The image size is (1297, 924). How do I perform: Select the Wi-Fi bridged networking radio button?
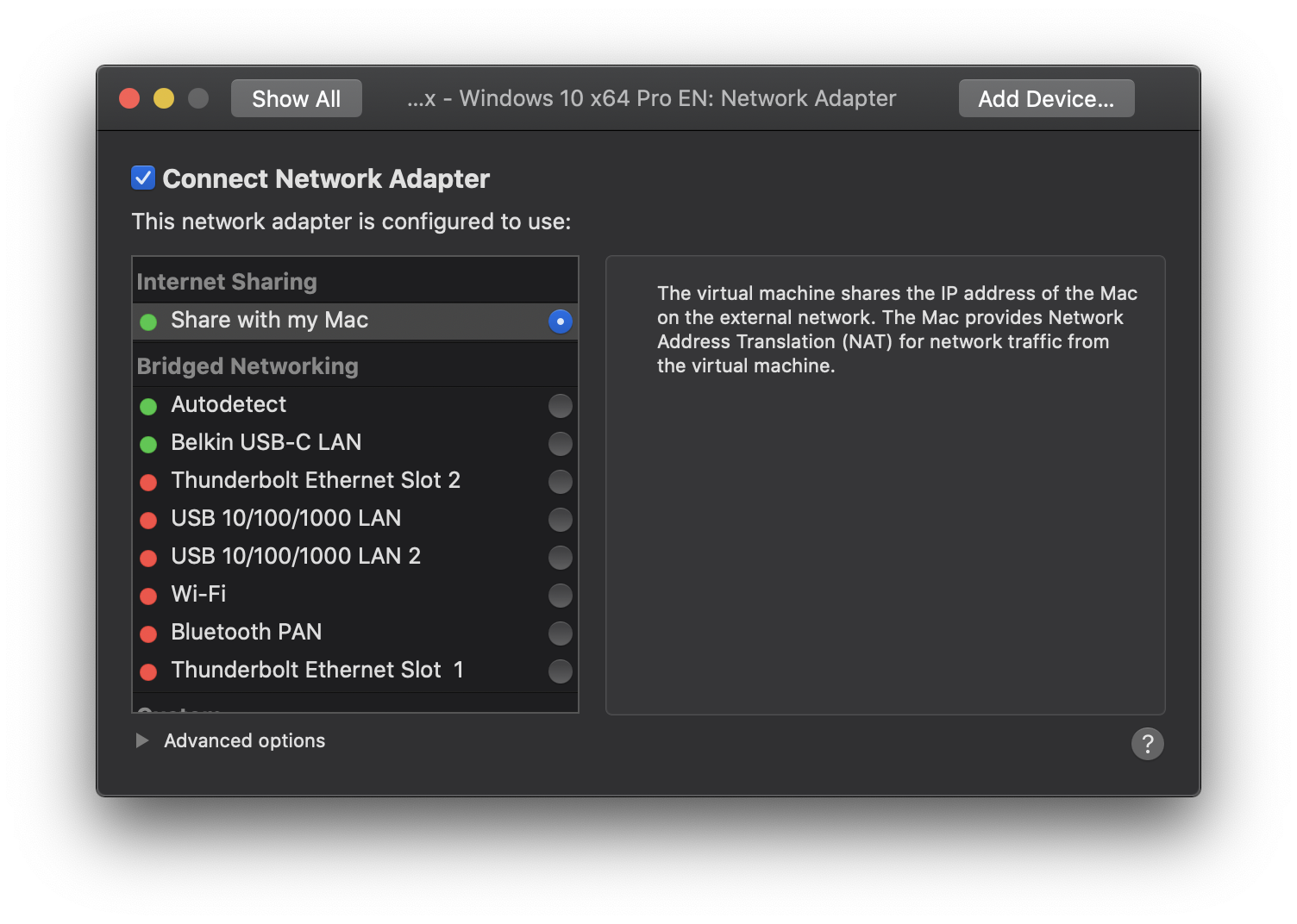click(x=560, y=596)
